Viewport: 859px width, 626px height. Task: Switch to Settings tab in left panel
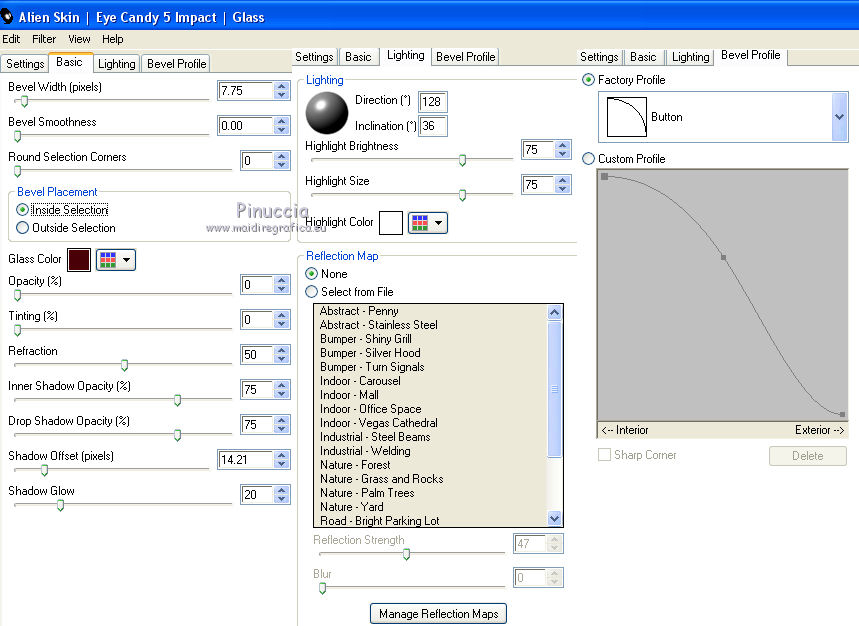25,64
